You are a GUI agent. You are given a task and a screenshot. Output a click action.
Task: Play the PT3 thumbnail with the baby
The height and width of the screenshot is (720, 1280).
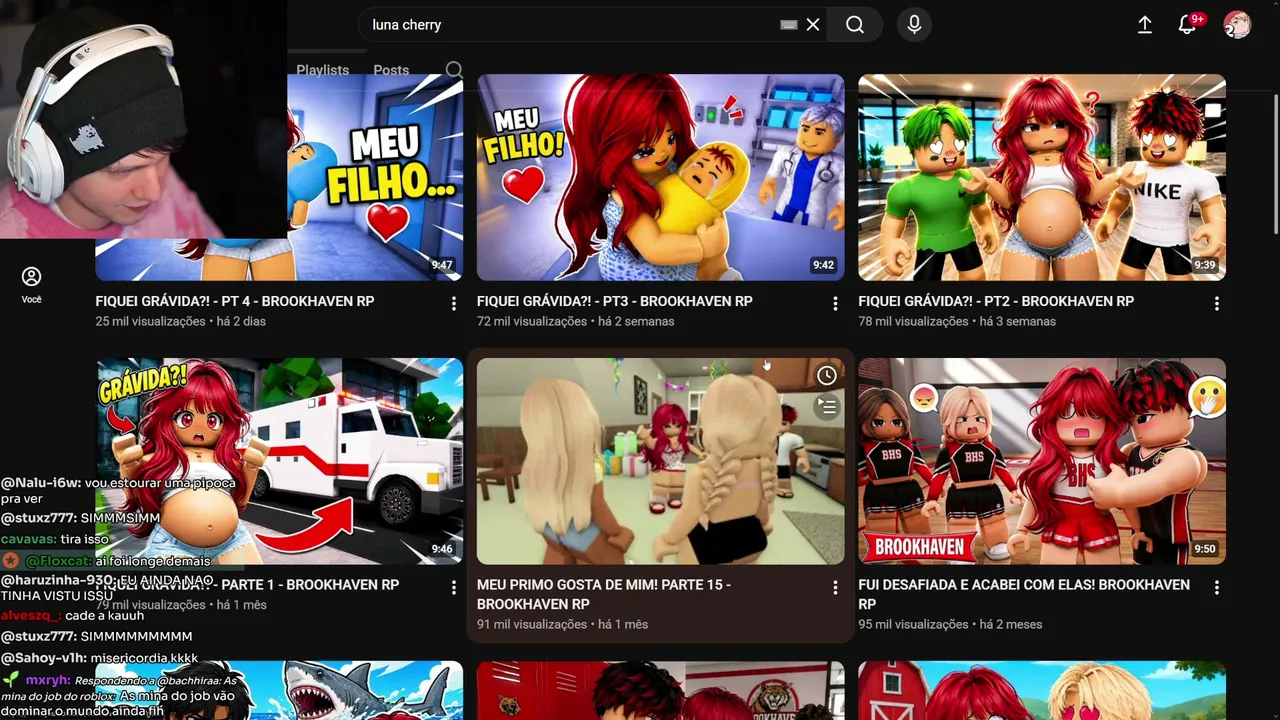click(660, 177)
